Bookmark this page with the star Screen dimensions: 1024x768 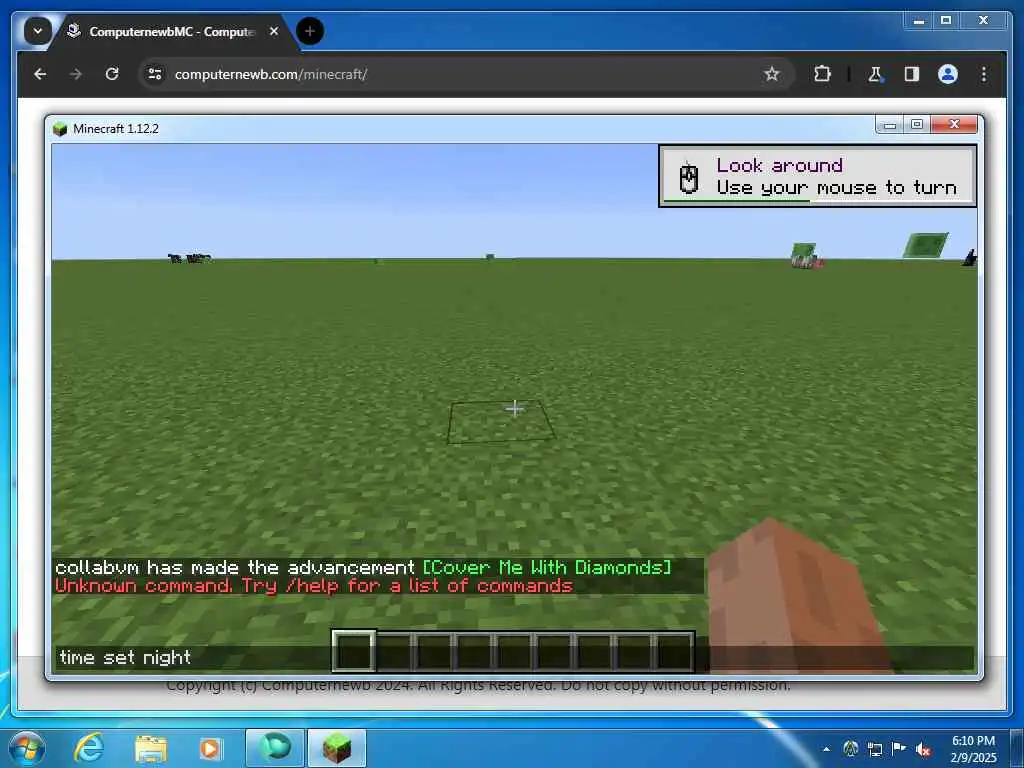pyautogui.click(x=772, y=74)
